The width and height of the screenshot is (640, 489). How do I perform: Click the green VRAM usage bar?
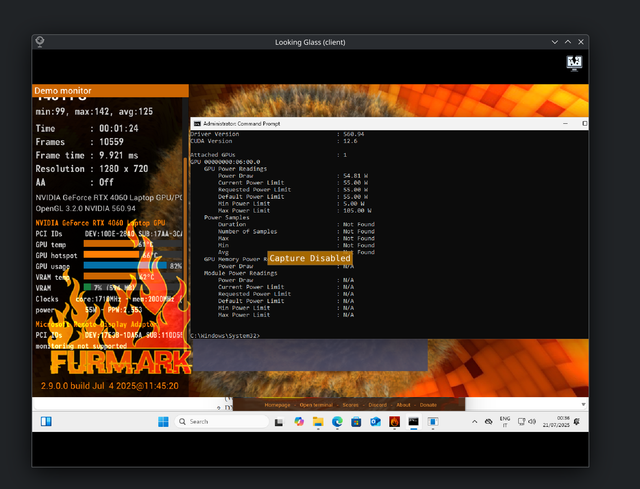point(87,287)
